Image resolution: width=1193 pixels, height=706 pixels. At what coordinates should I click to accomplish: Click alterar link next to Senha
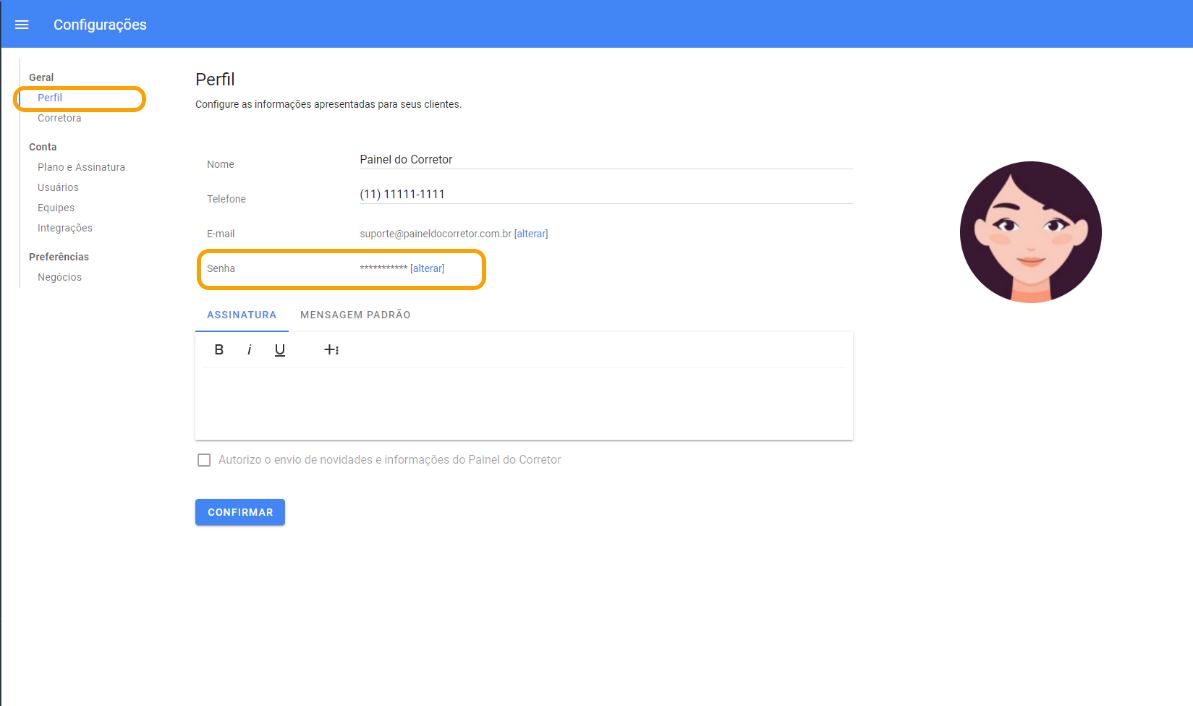tap(428, 269)
